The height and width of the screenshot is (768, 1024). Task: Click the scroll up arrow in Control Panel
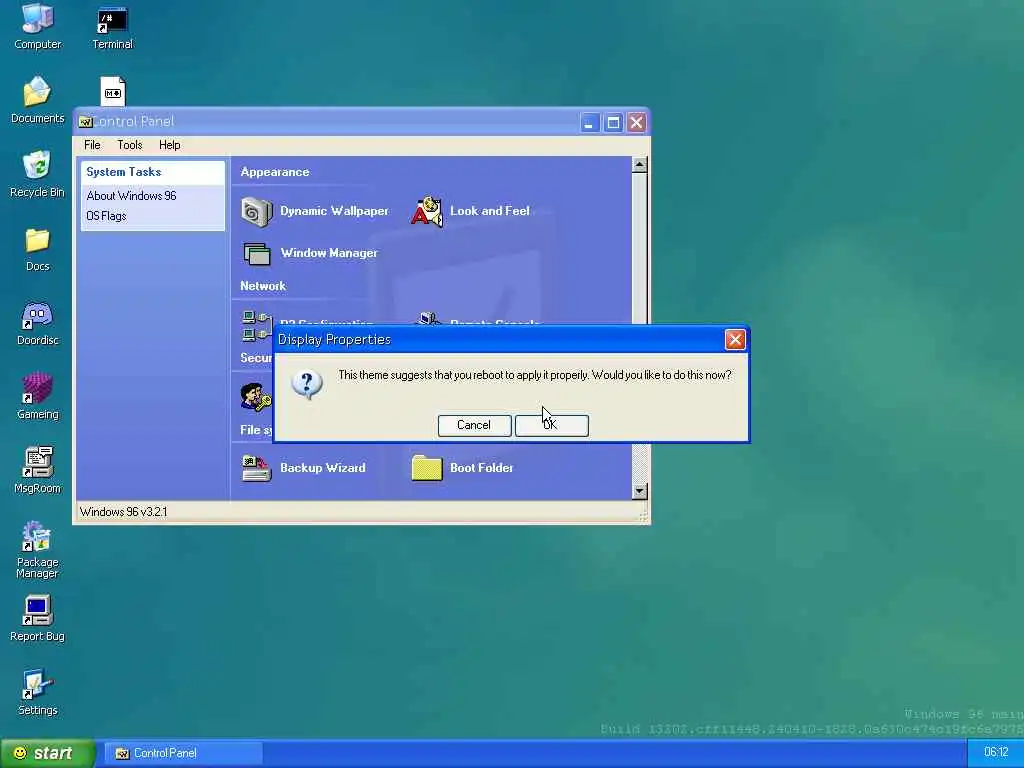[640, 165]
